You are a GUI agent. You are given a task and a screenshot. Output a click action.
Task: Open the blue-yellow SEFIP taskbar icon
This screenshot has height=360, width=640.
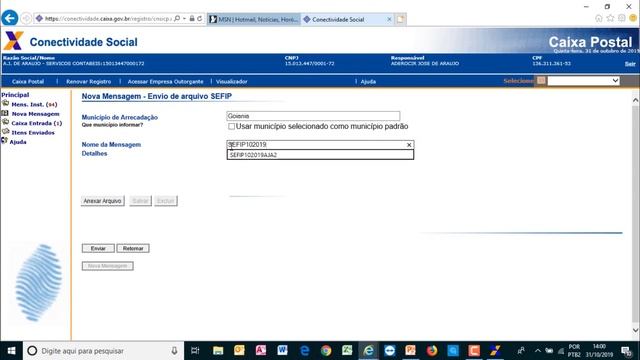[x=496, y=351]
